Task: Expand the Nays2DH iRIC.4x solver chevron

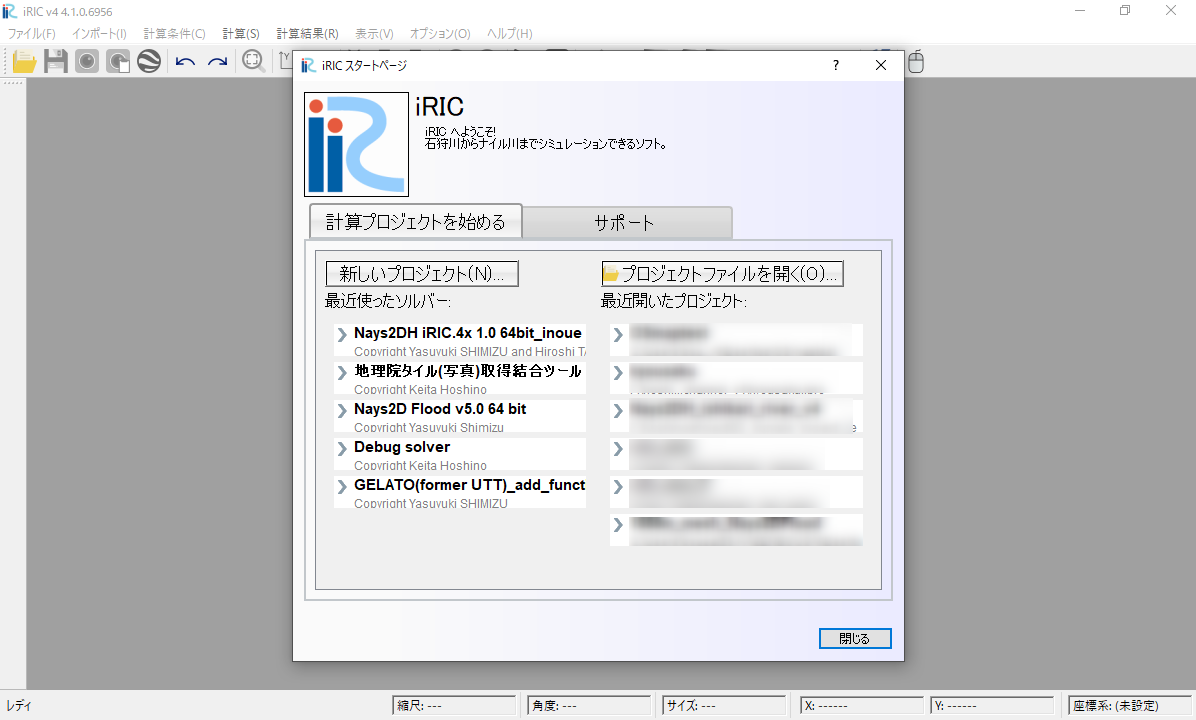Action: (x=342, y=334)
